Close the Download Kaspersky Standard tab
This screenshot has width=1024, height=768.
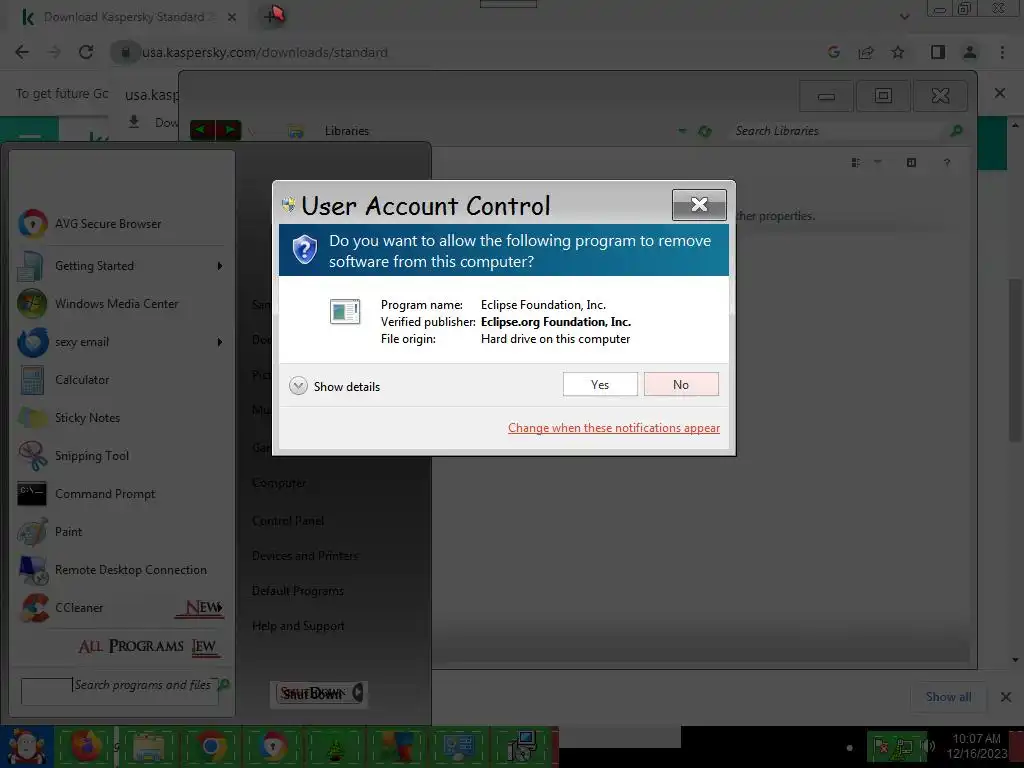point(232,17)
